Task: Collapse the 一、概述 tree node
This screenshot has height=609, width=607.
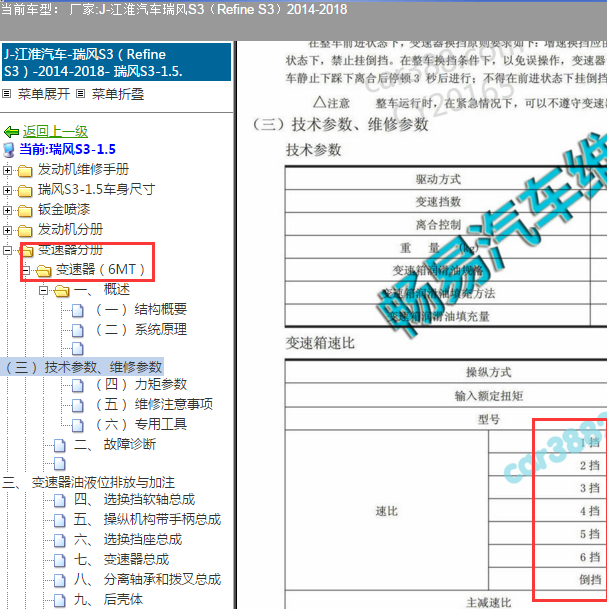Action: 43,290
